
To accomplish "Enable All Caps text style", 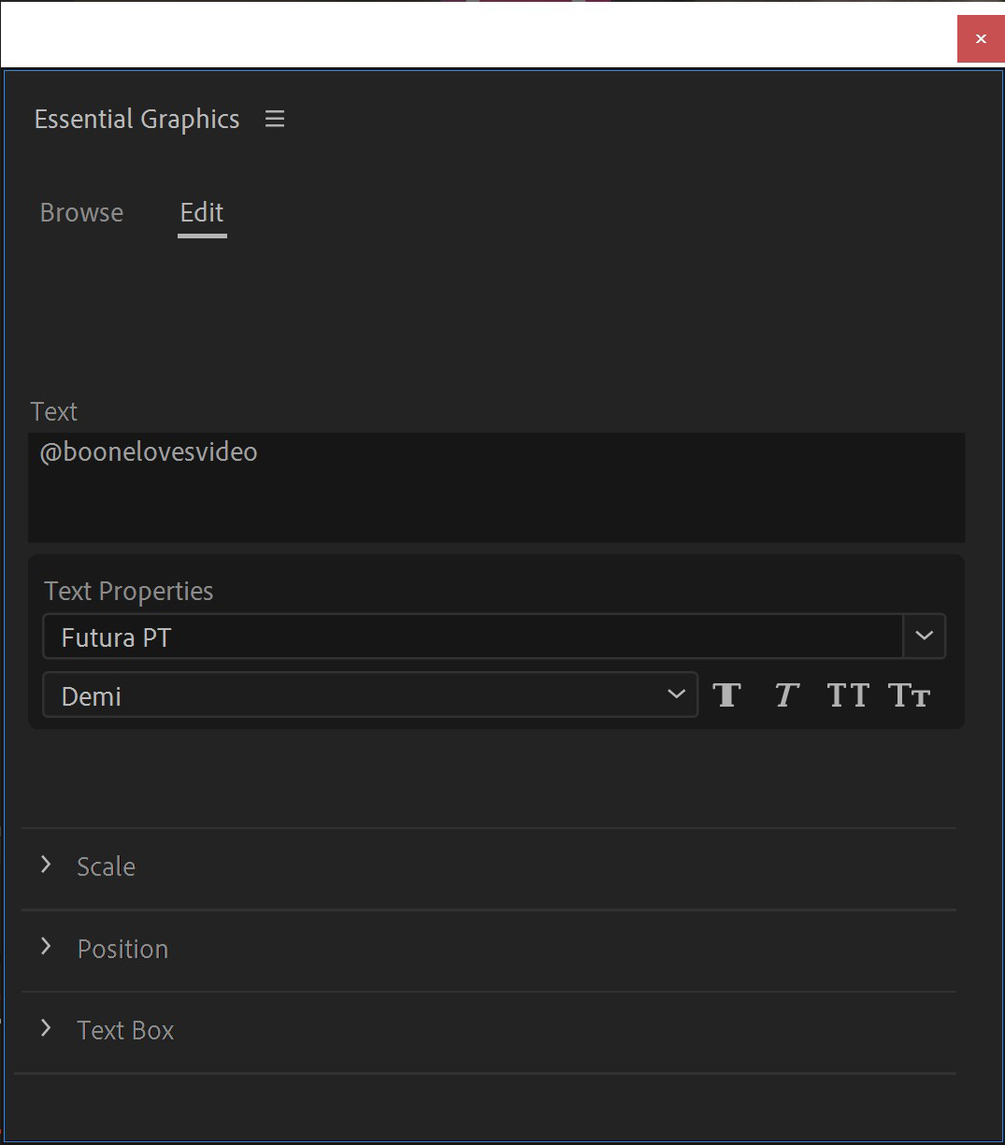I will click(848, 695).
